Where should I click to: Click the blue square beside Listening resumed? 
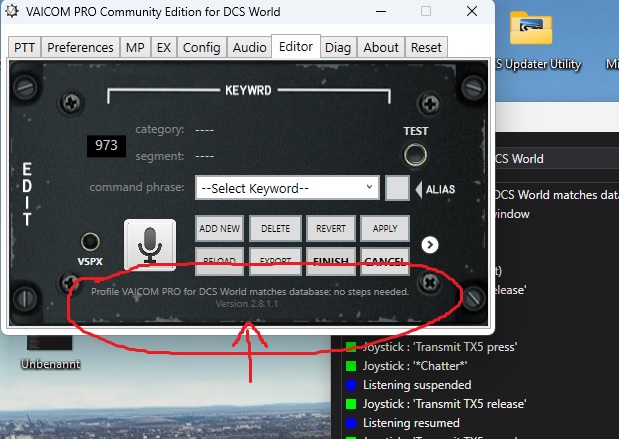351,422
